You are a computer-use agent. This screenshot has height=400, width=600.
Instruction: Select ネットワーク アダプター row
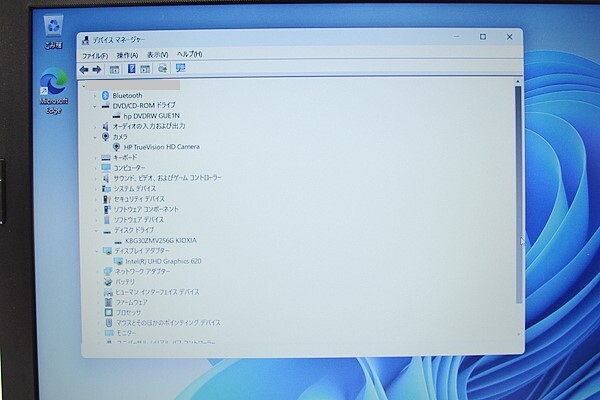pos(143,271)
